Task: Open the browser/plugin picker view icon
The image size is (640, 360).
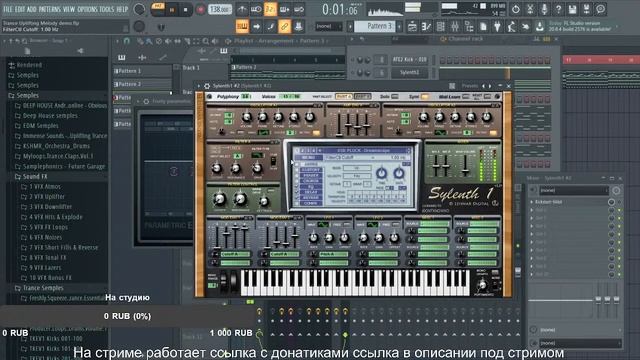Action: pyautogui.click(x=469, y=27)
